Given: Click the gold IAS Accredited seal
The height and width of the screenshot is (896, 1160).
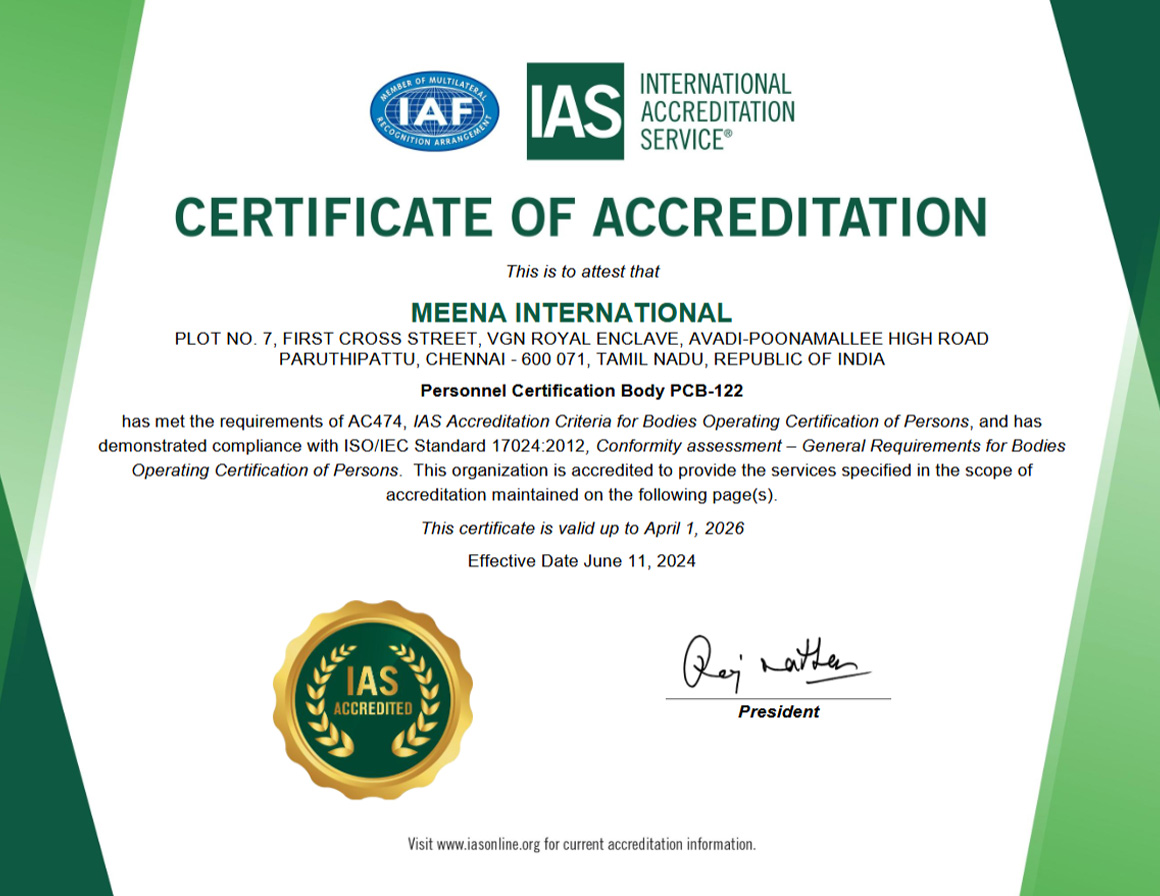Looking at the screenshot, I should [x=373, y=699].
